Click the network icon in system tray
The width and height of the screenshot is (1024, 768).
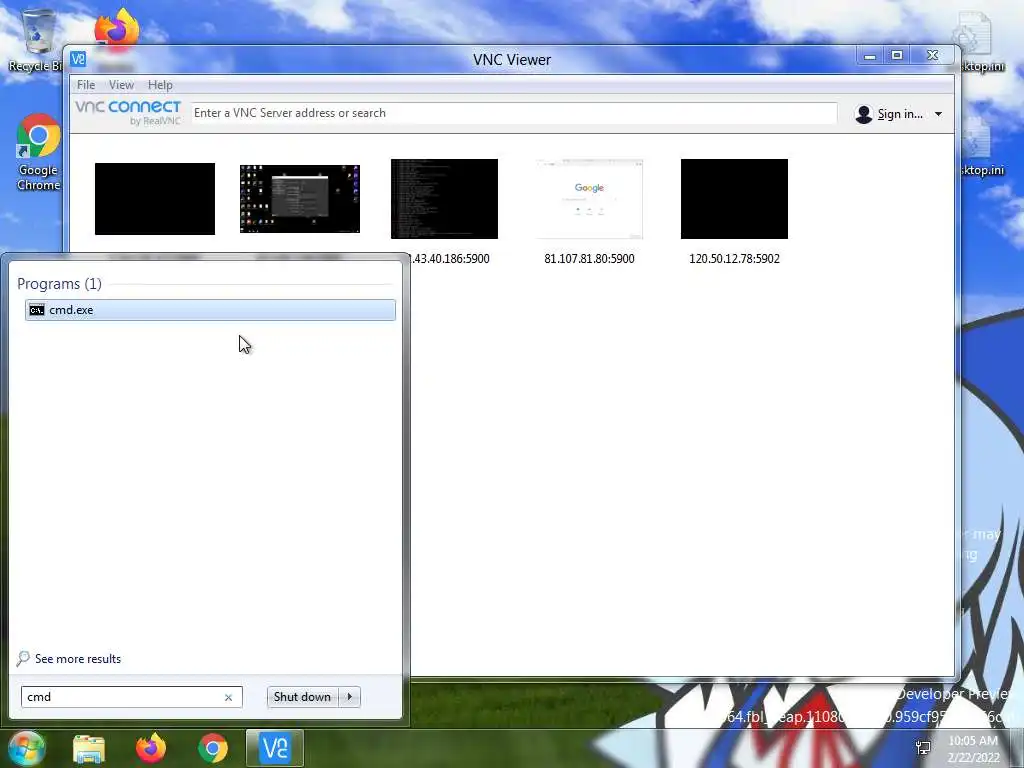click(x=923, y=748)
